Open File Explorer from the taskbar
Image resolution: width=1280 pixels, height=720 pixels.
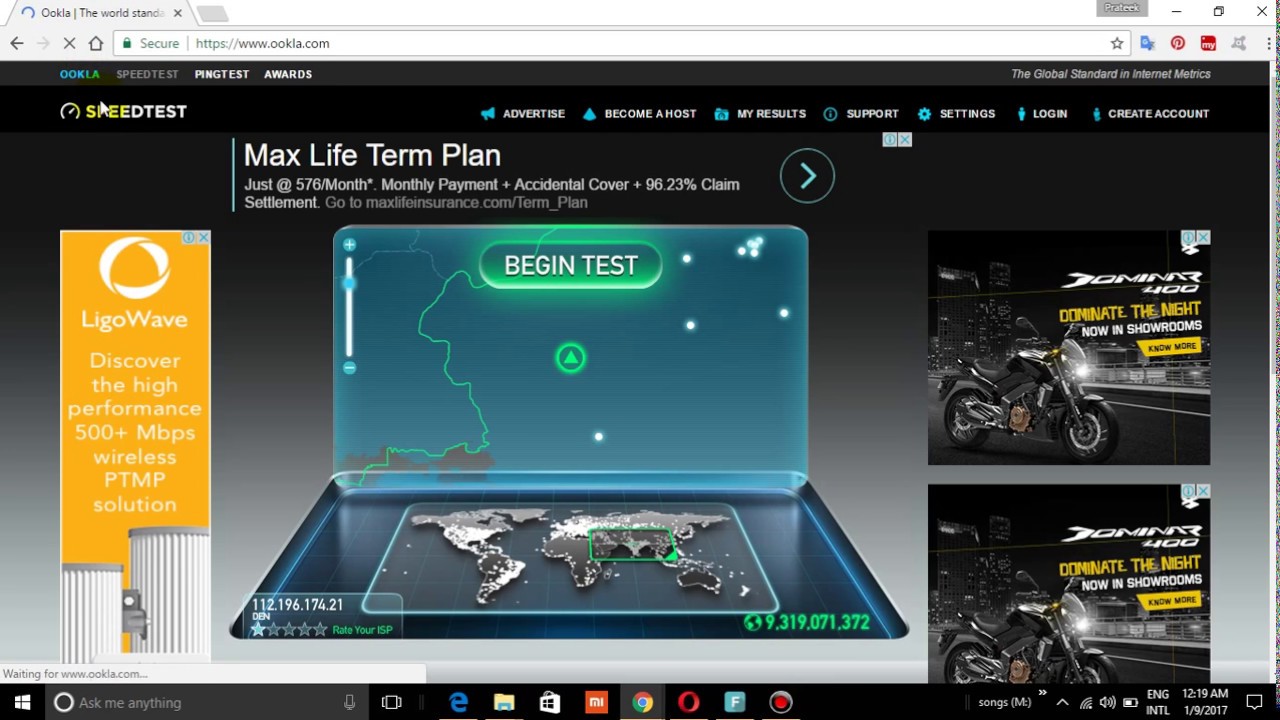pyautogui.click(x=504, y=702)
